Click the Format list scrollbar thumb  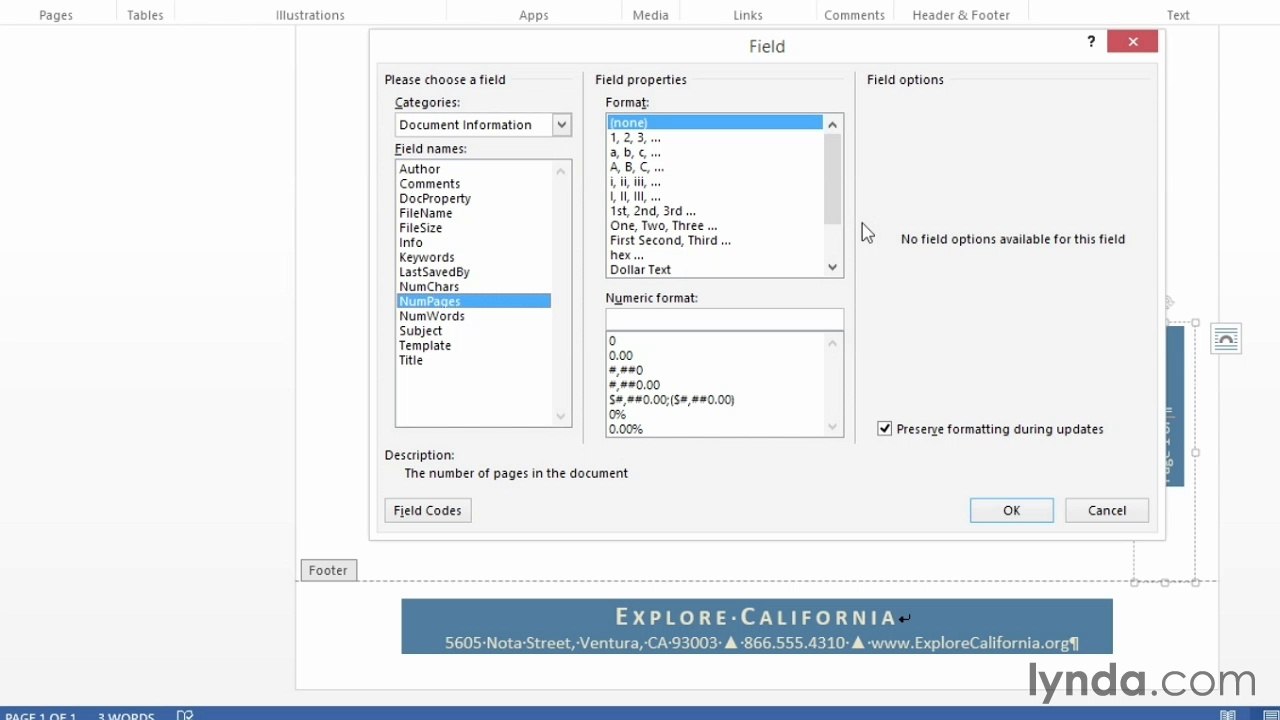[832, 179]
